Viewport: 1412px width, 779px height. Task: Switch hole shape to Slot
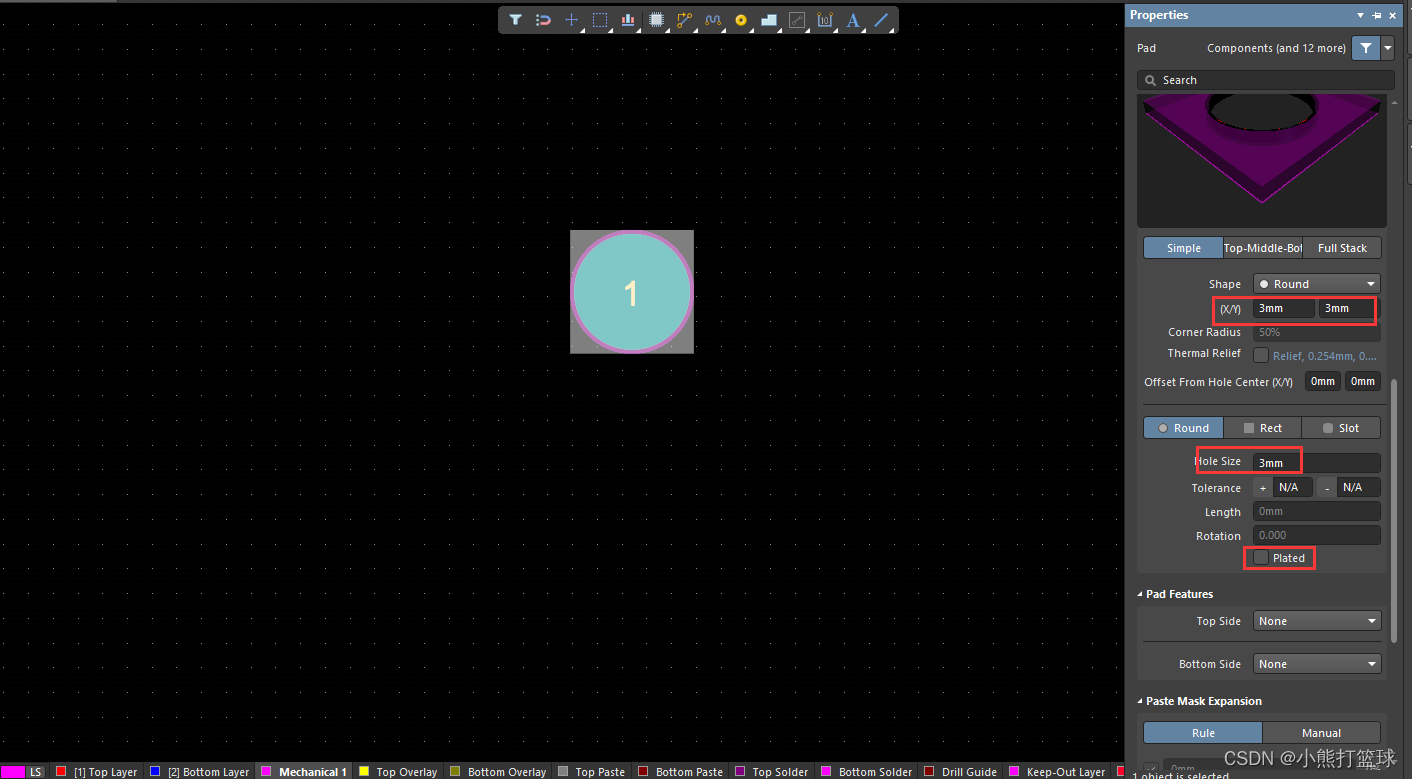tap(1340, 427)
